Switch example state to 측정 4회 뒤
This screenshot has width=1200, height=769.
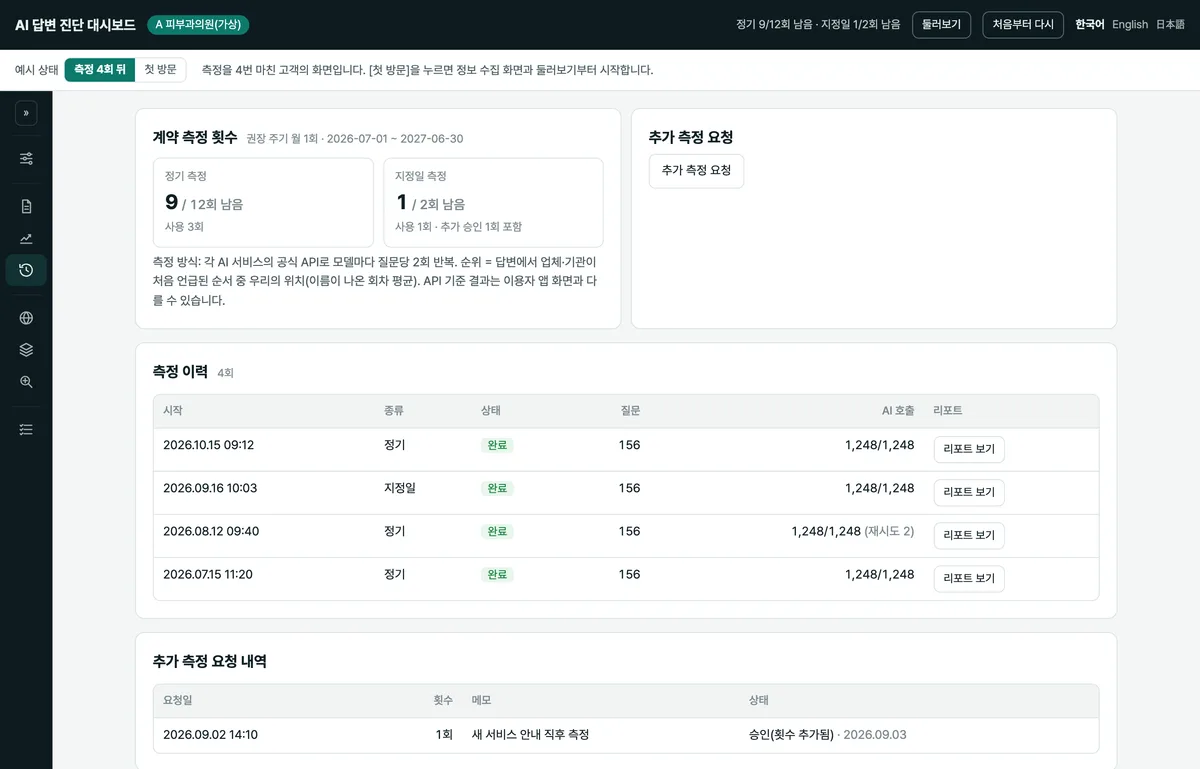point(100,69)
